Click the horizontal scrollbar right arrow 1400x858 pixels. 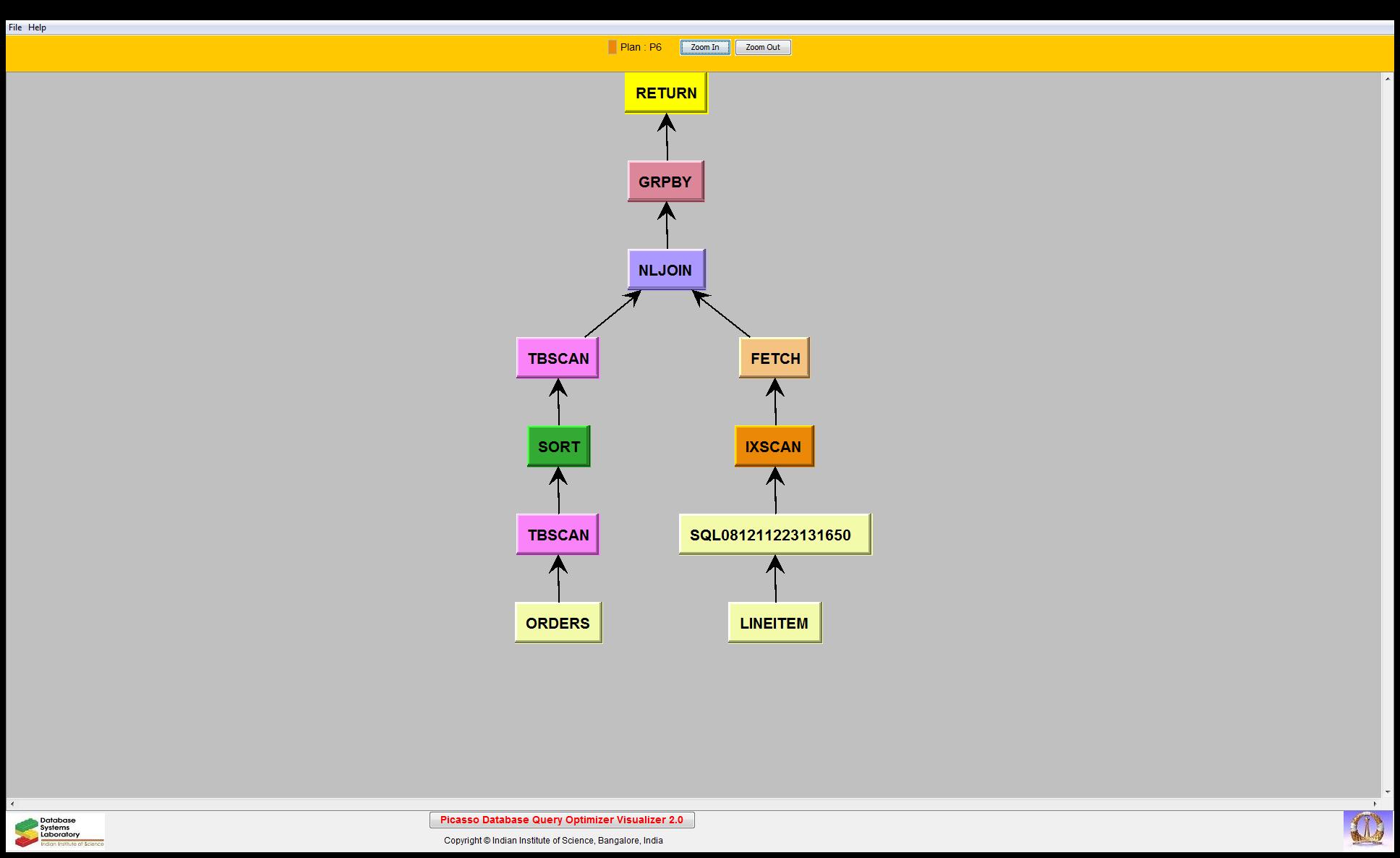[x=1376, y=804]
